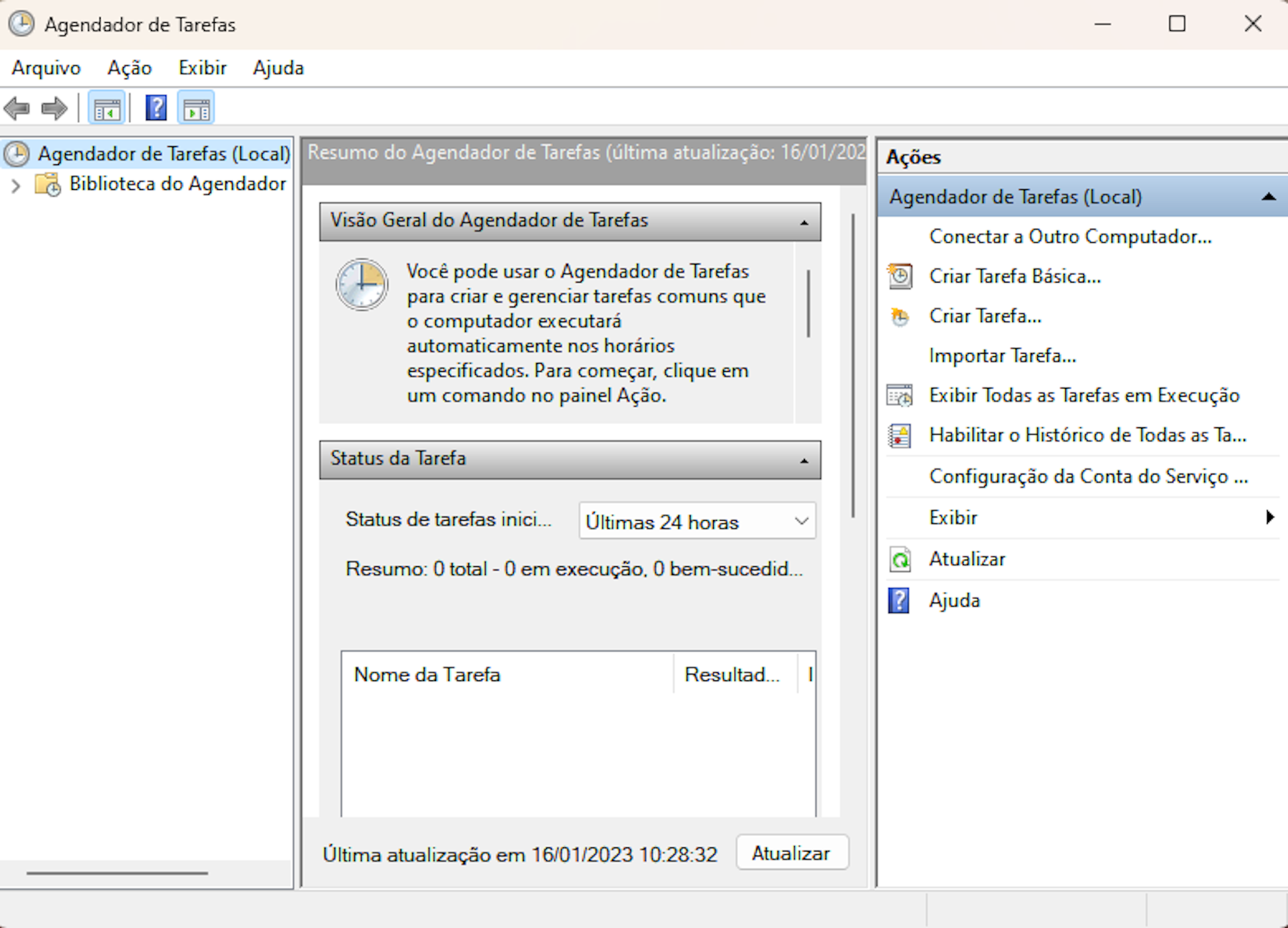Open the Ação menu
1288x928 pixels.
click(129, 68)
